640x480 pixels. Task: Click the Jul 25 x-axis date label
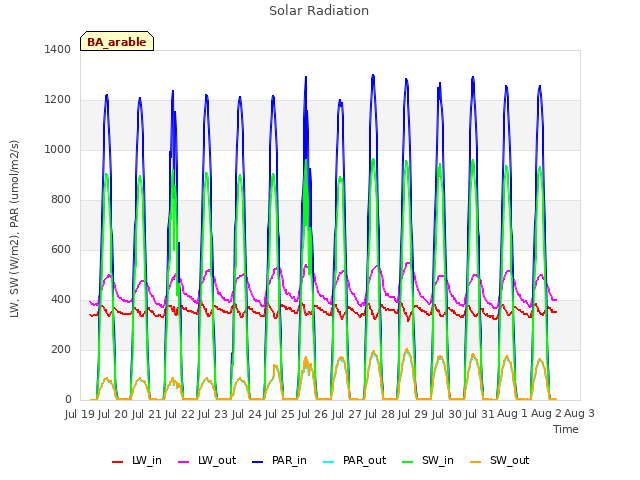[x=280, y=414]
